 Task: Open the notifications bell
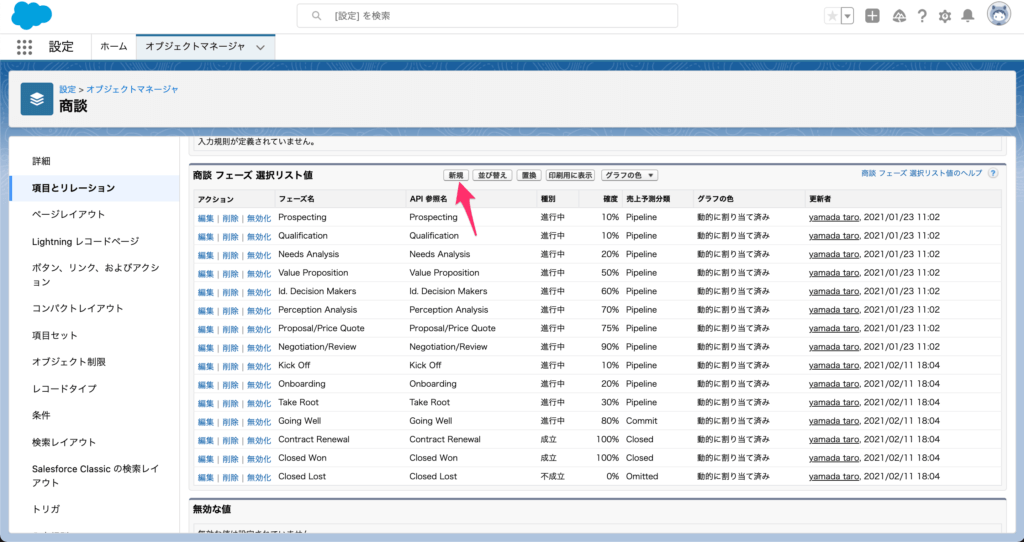(967, 16)
